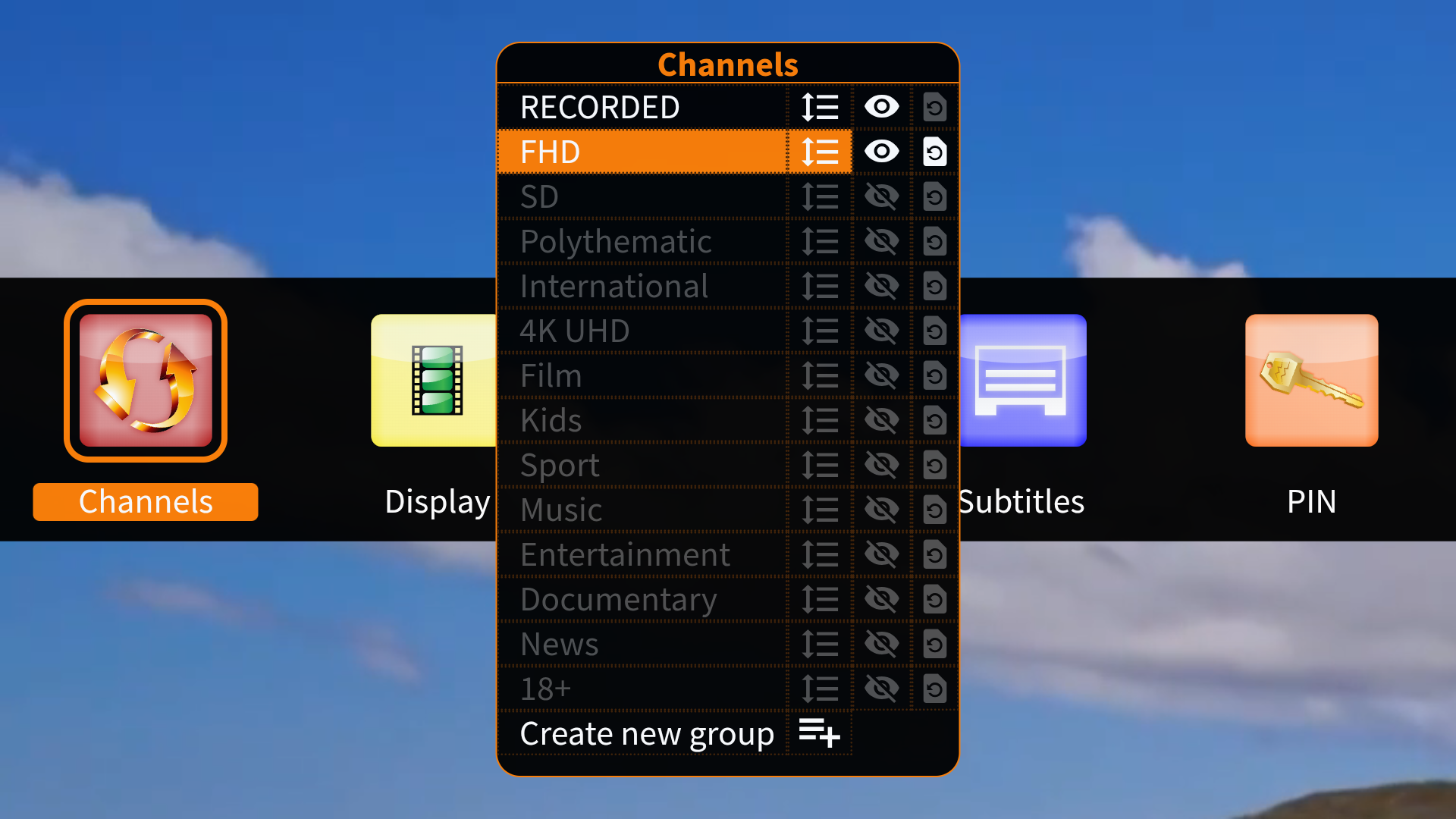Toggle visibility of the FHD group

[x=881, y=152]
